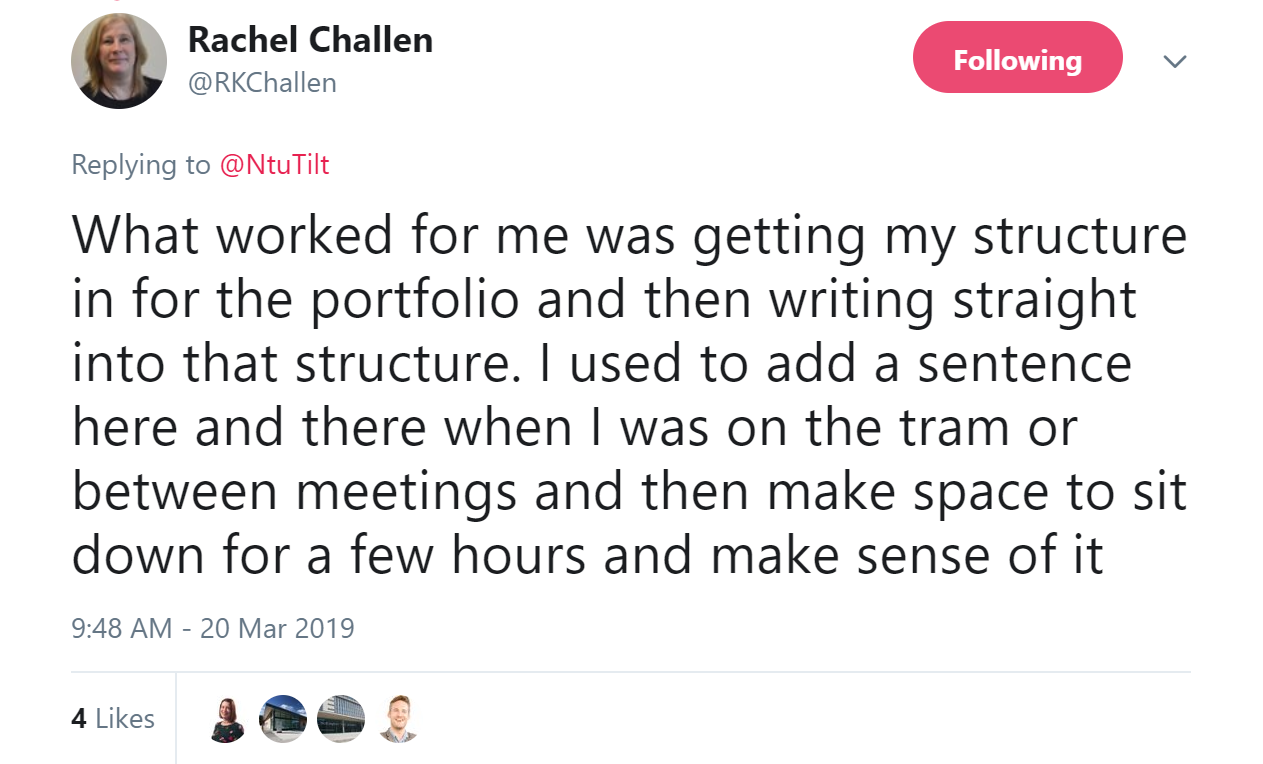Click first liker avatar, woman in floral top
Screen dimensions: 1263x764
pos(227,719)
